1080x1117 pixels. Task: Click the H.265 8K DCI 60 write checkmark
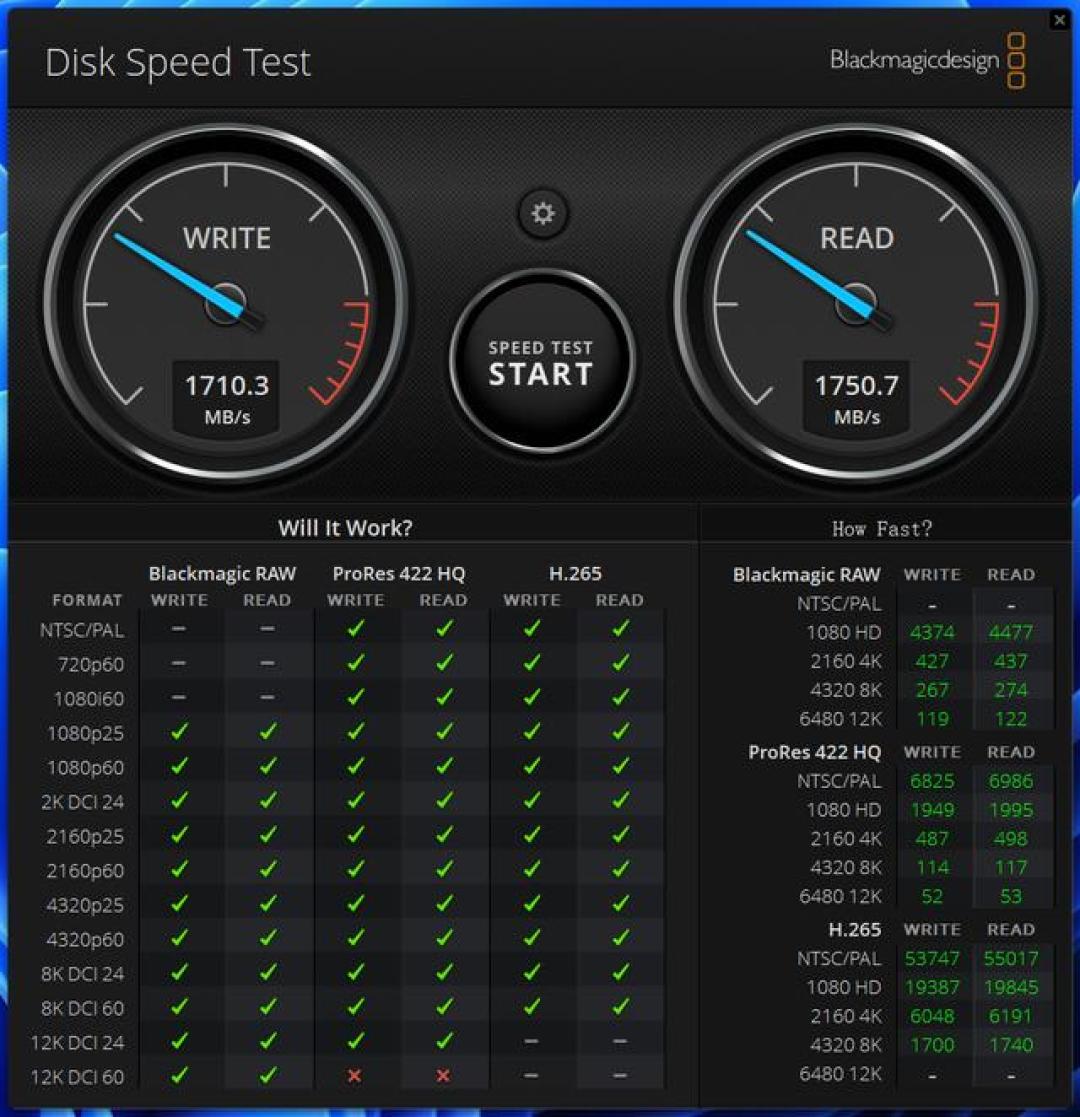[531, 1007]
